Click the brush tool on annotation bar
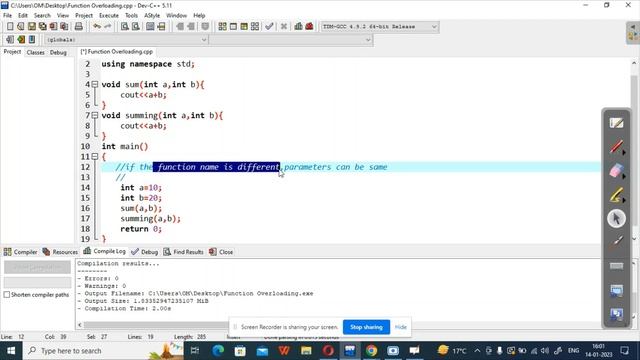This screenshot has width=640, height=360. click(616, 242)
